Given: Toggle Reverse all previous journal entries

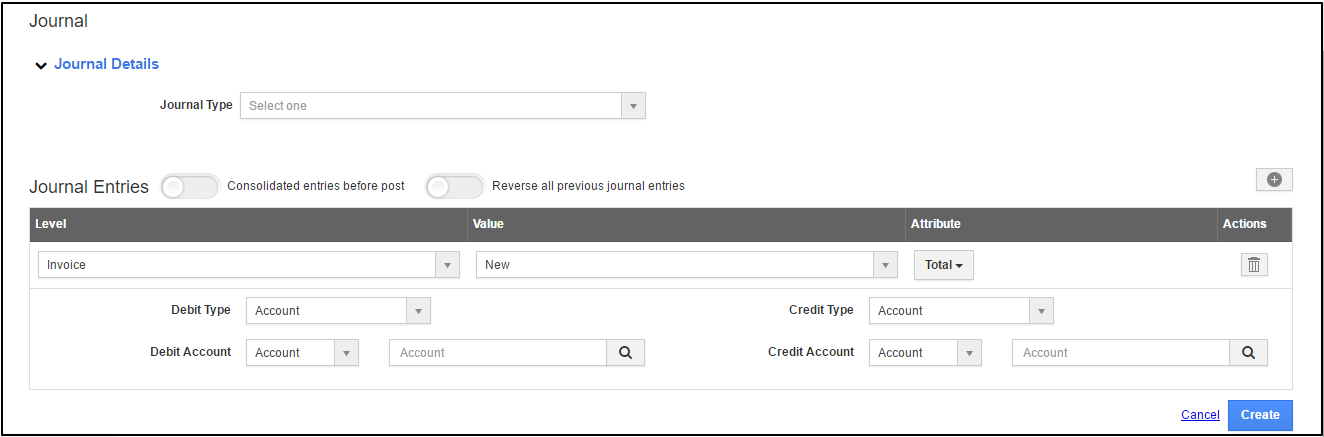Looking at the screenshot, I should 454,187.
